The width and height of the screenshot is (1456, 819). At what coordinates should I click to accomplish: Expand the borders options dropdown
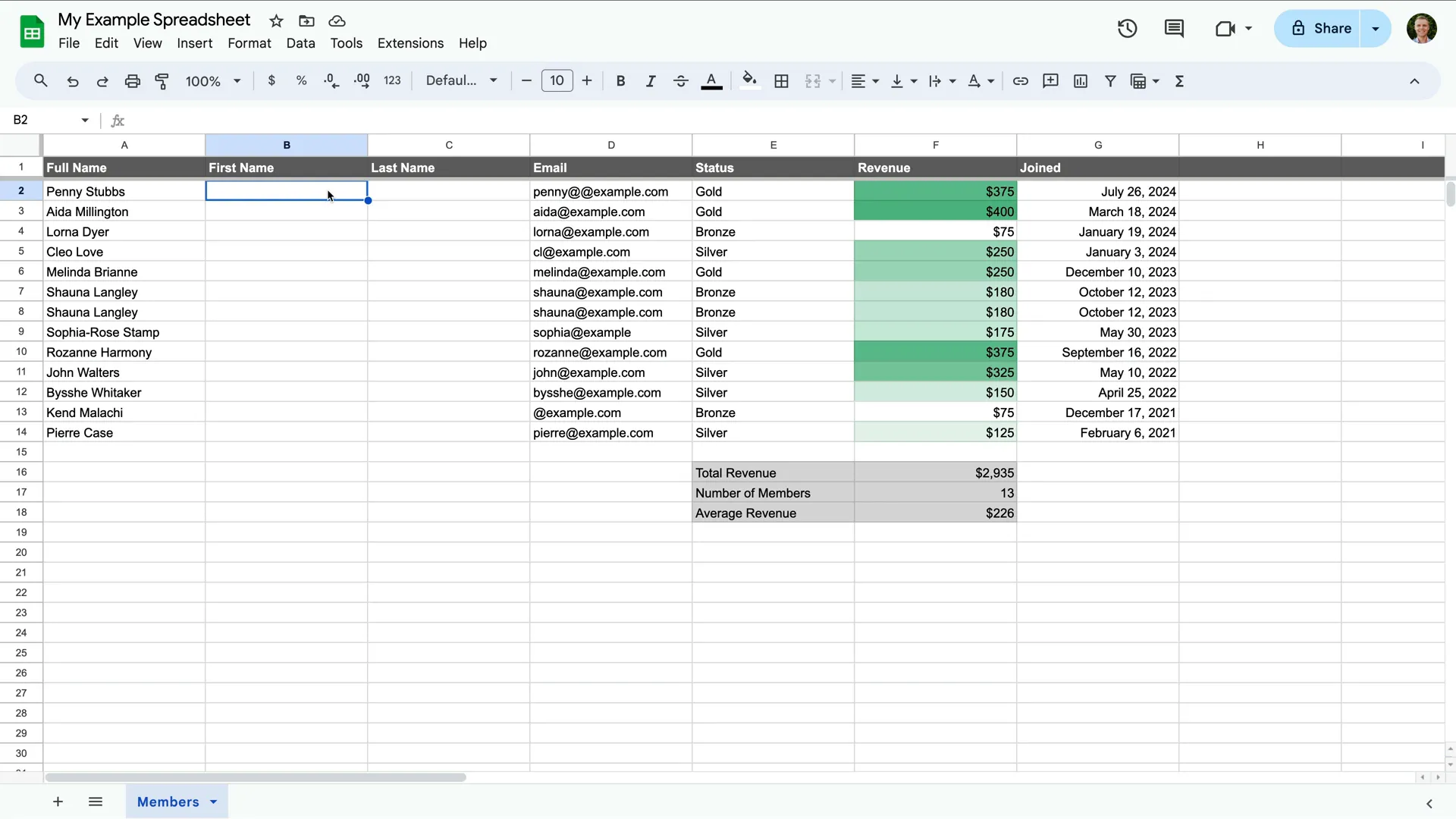781,80
